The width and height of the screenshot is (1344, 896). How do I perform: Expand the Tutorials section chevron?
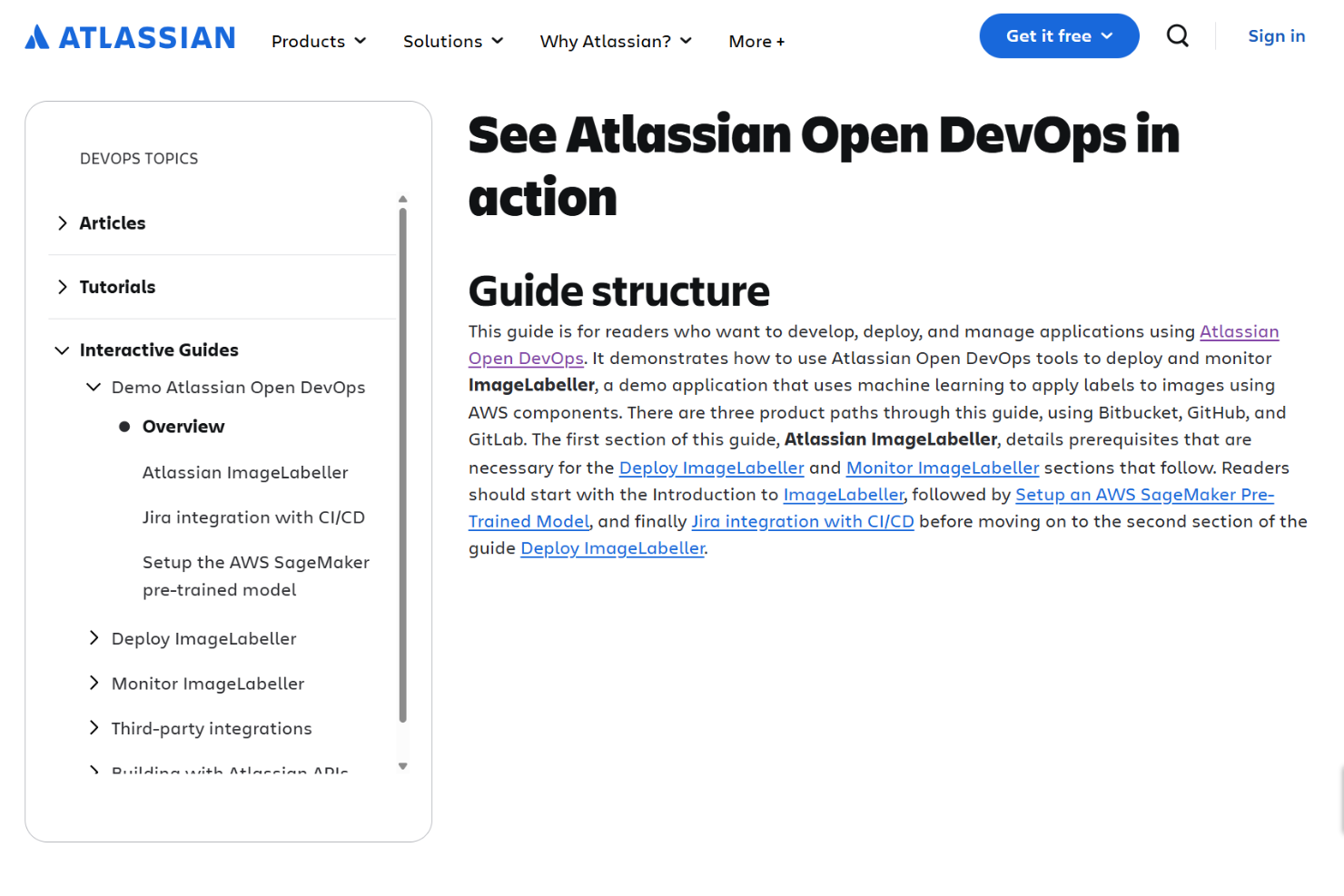(x=63, y=287)
